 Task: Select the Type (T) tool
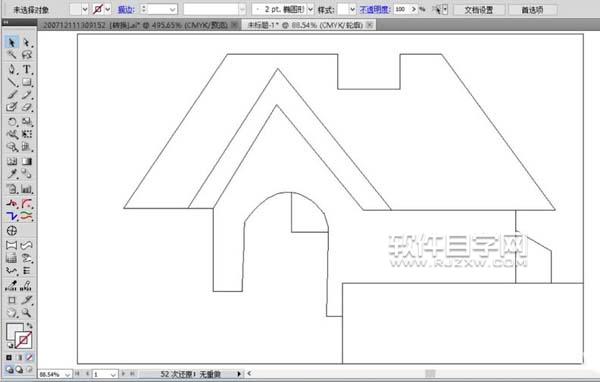click(26, 69)
